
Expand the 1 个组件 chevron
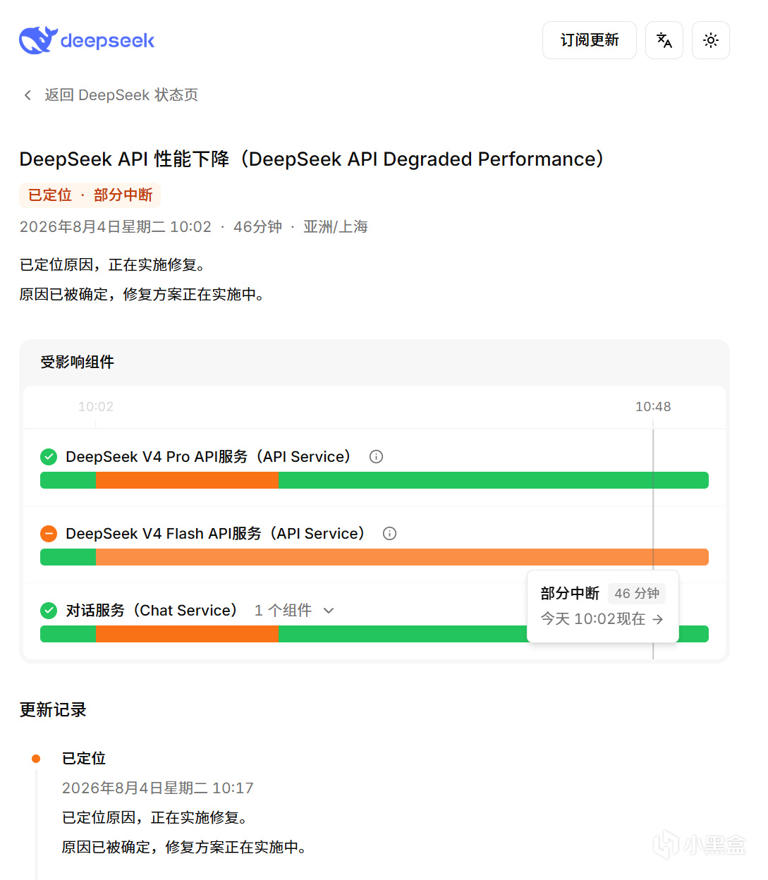coord(329,611)
